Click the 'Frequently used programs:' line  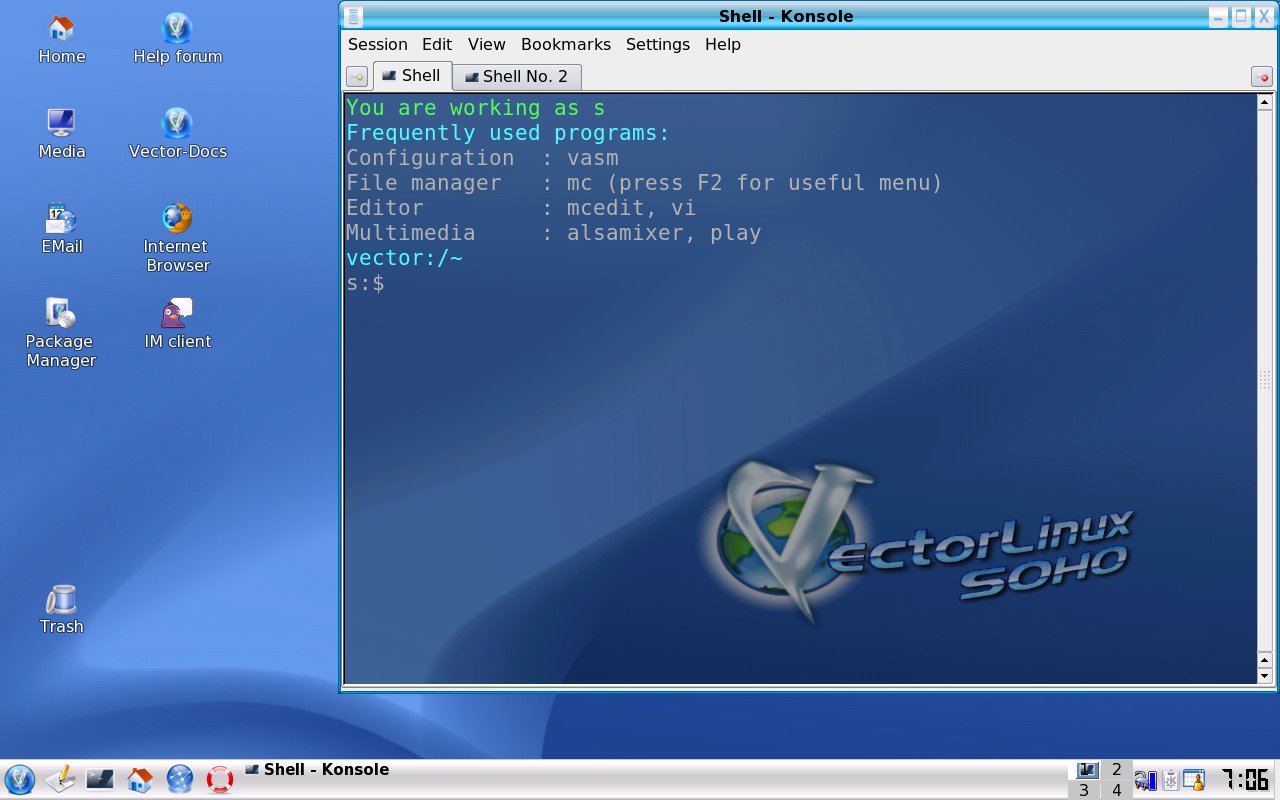[x=508, y=133]
